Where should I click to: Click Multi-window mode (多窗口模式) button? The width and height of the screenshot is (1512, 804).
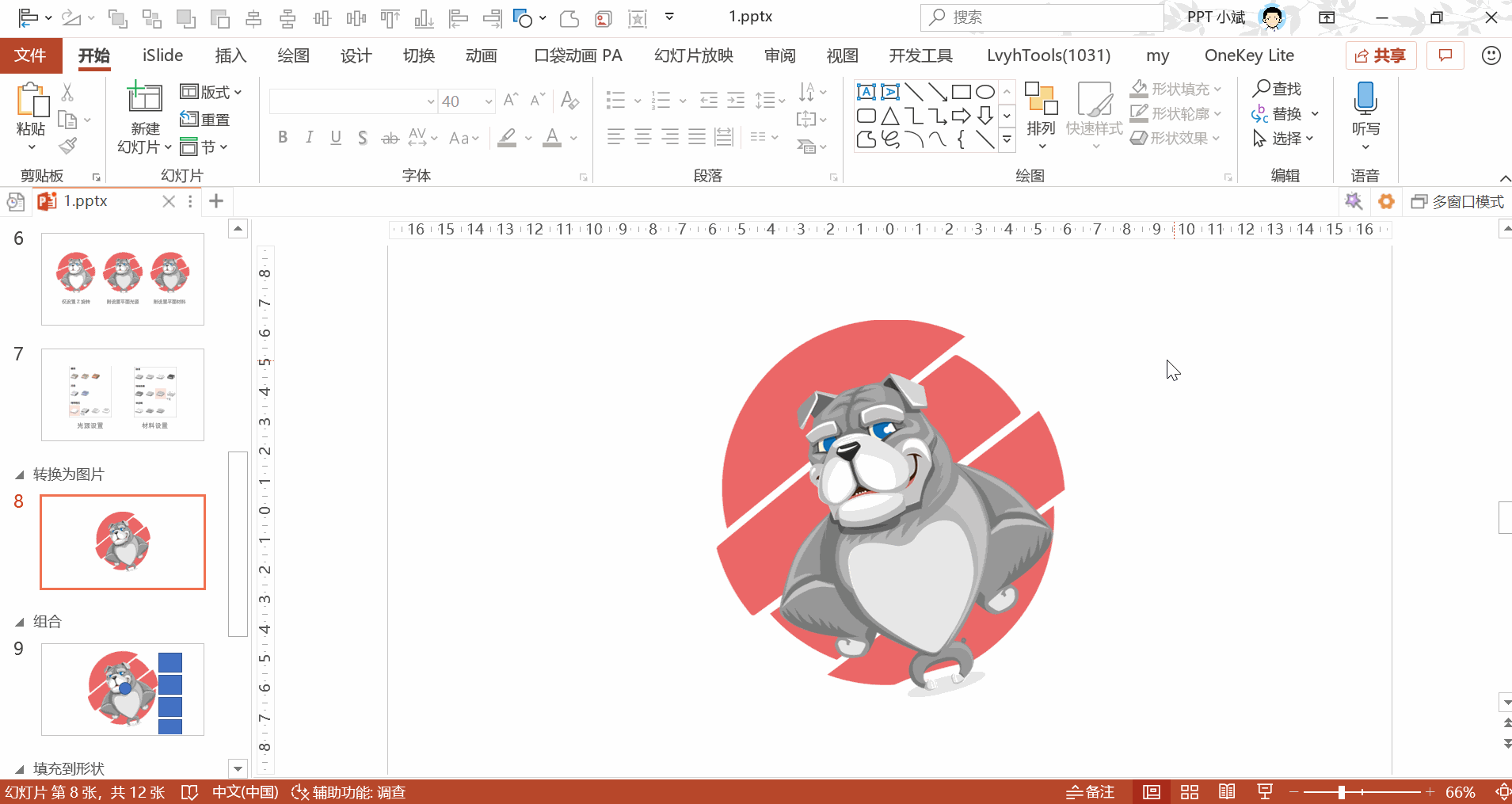pyautogui.click(x=1457, y=202)
